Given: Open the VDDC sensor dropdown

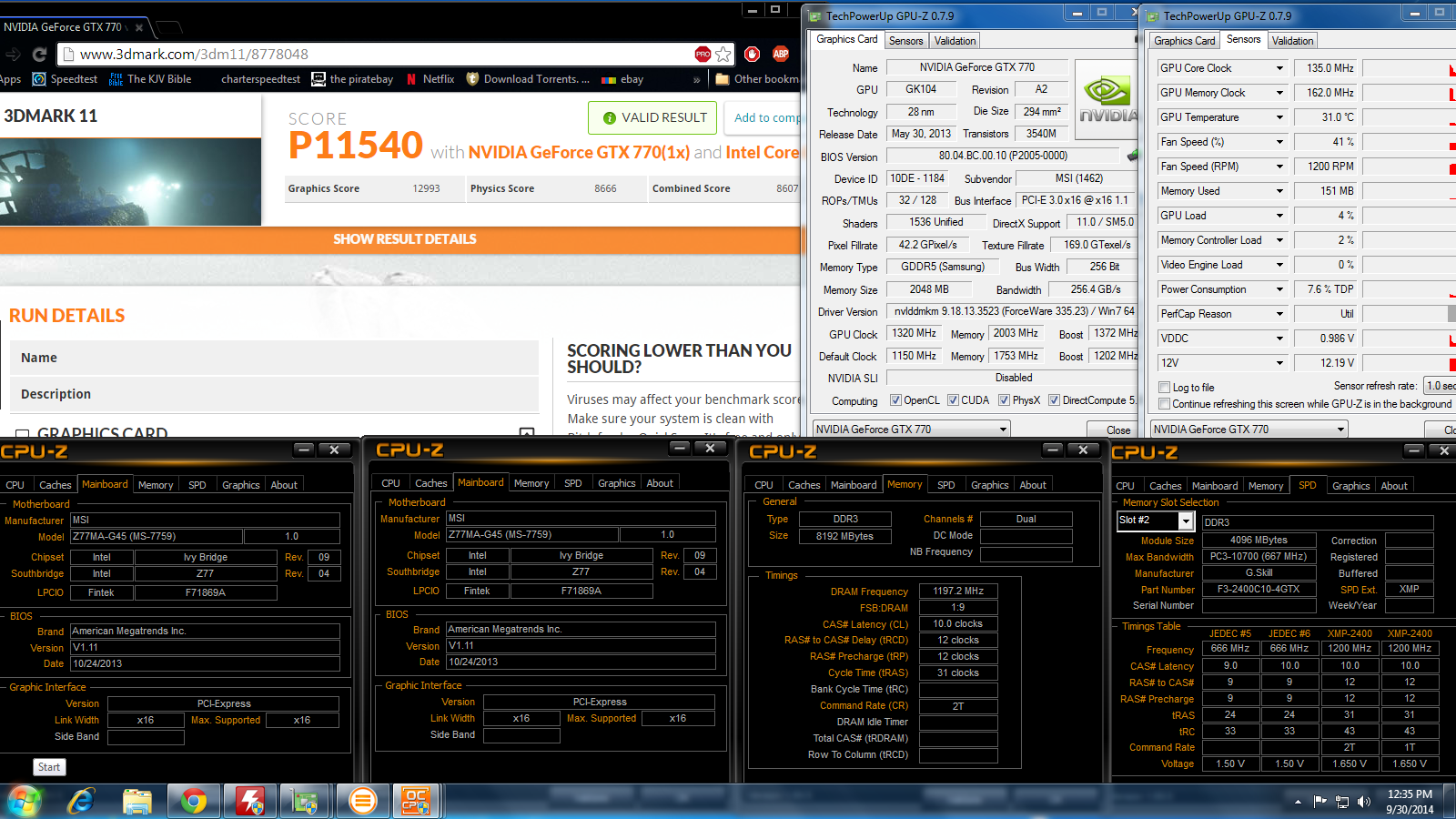Looking at the screenshot, I should click(1279, 339).
